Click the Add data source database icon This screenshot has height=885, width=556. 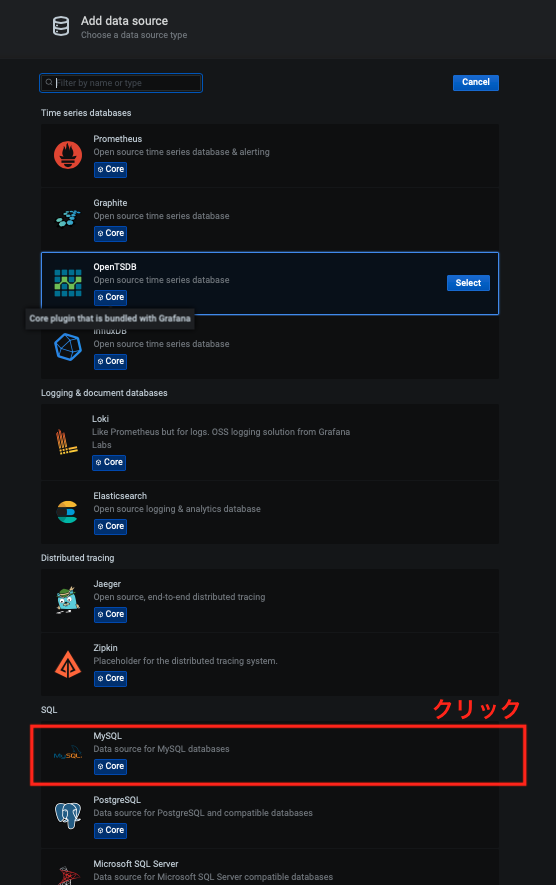pyautogui.click(x=61, y=26)
